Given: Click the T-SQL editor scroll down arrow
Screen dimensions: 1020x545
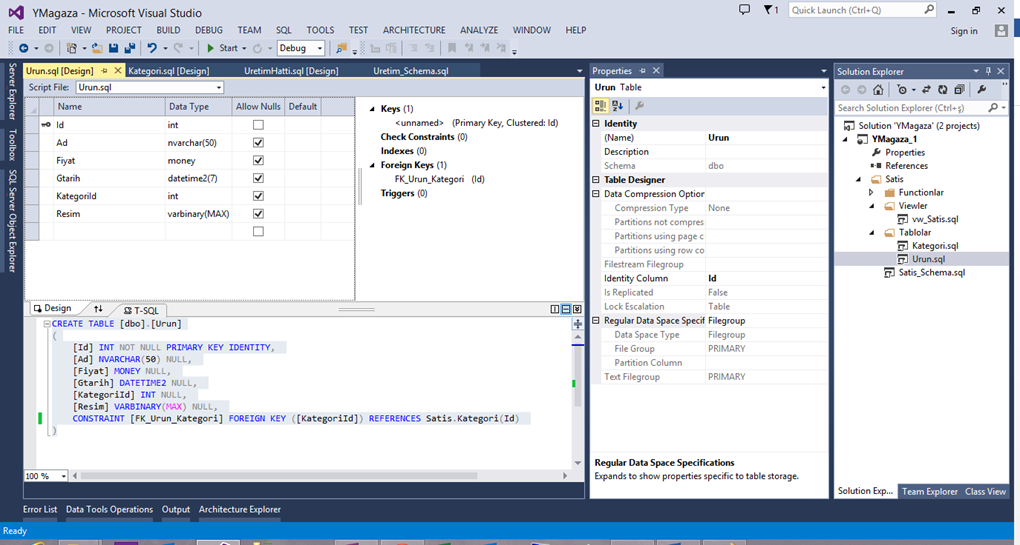Looking at the screenshot, I should tap(578, 463).
